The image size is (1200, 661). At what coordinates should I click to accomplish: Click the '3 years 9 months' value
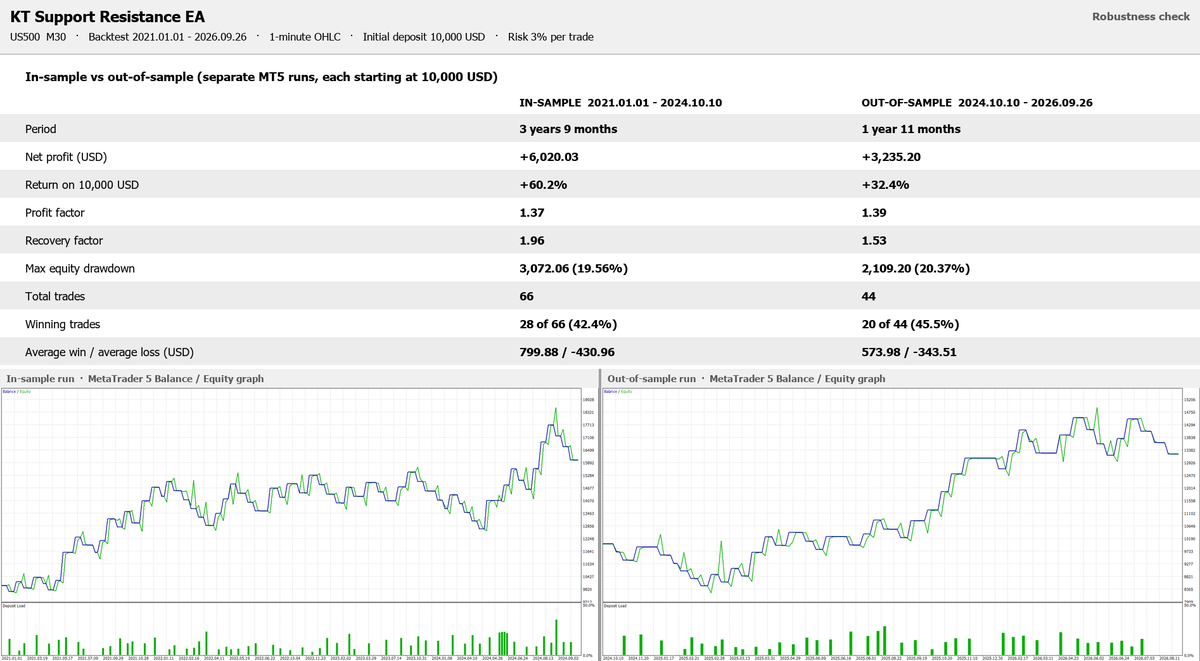coord(568,129)
